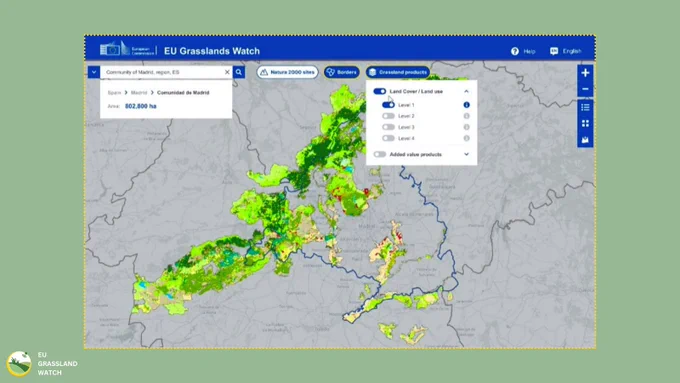This screenshot has width=680, height=383.
Task: Show info for Level 3
Action: coord(466,127)
